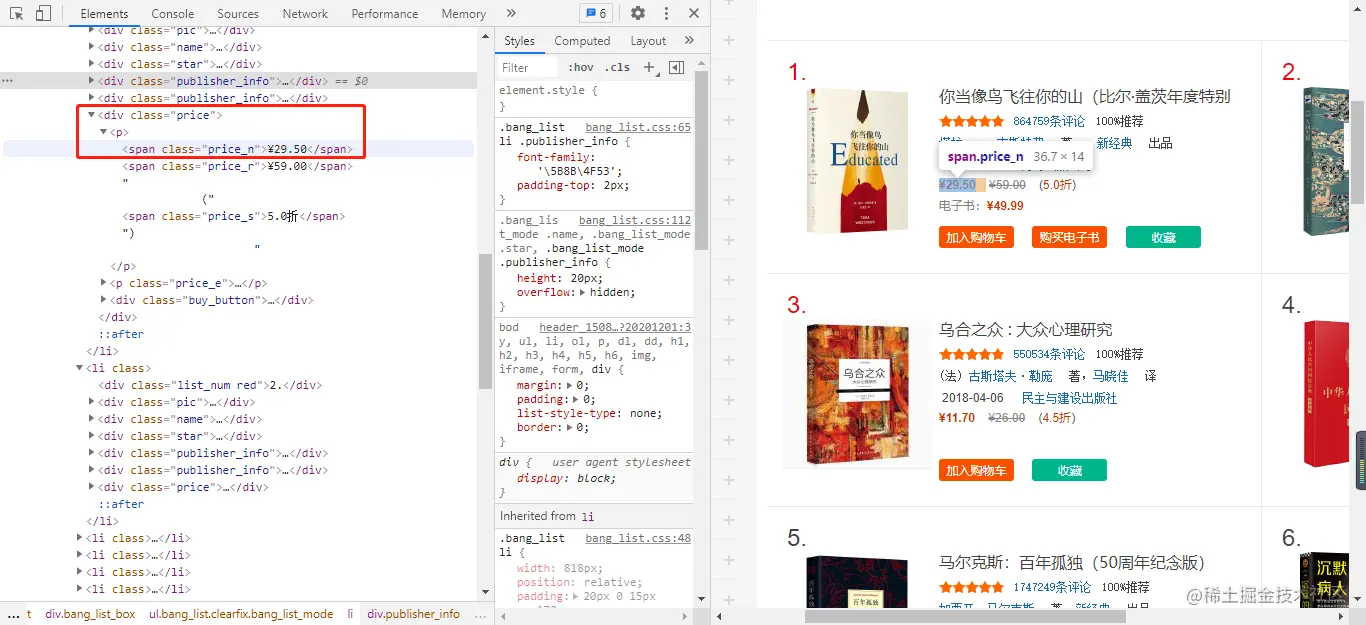Select the span class="price_s" 5.0折 row
The height and width of the screenshot is (625, 1366).
pos(234,216)
